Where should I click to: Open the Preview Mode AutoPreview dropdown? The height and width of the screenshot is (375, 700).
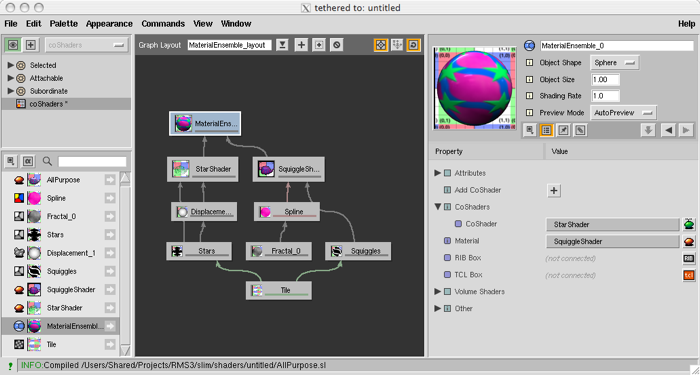pos(624,113)
